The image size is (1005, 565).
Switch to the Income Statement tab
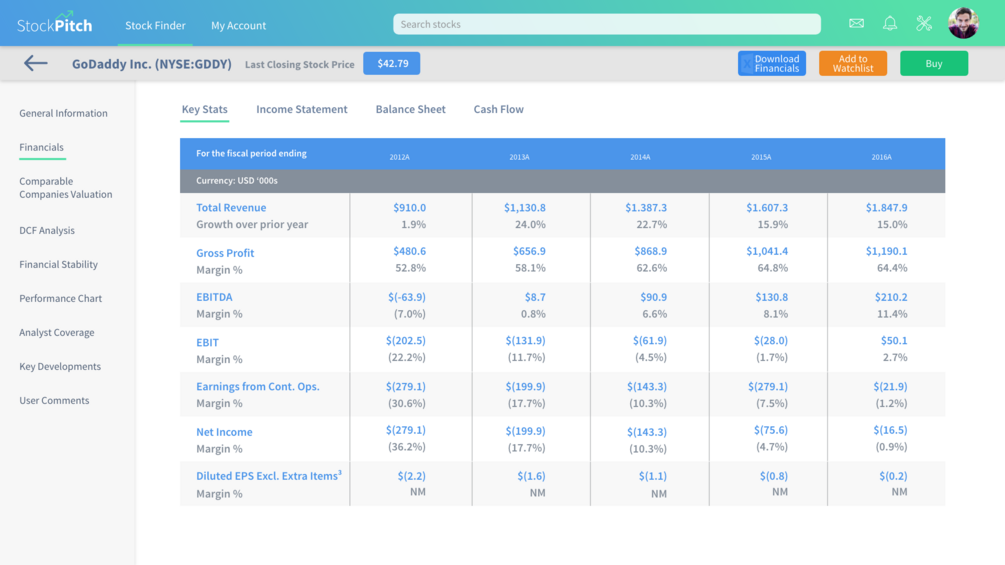[x=302, y=109]
